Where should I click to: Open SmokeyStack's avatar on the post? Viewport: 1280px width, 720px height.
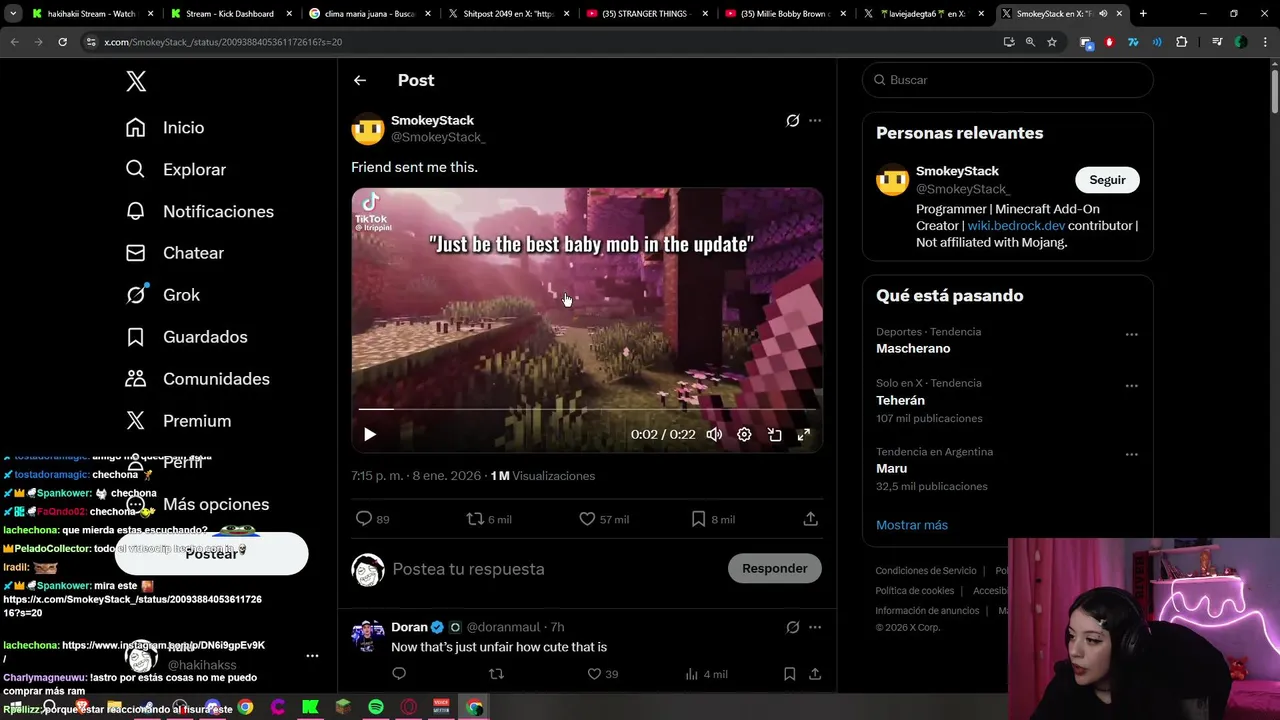[368, 129]
